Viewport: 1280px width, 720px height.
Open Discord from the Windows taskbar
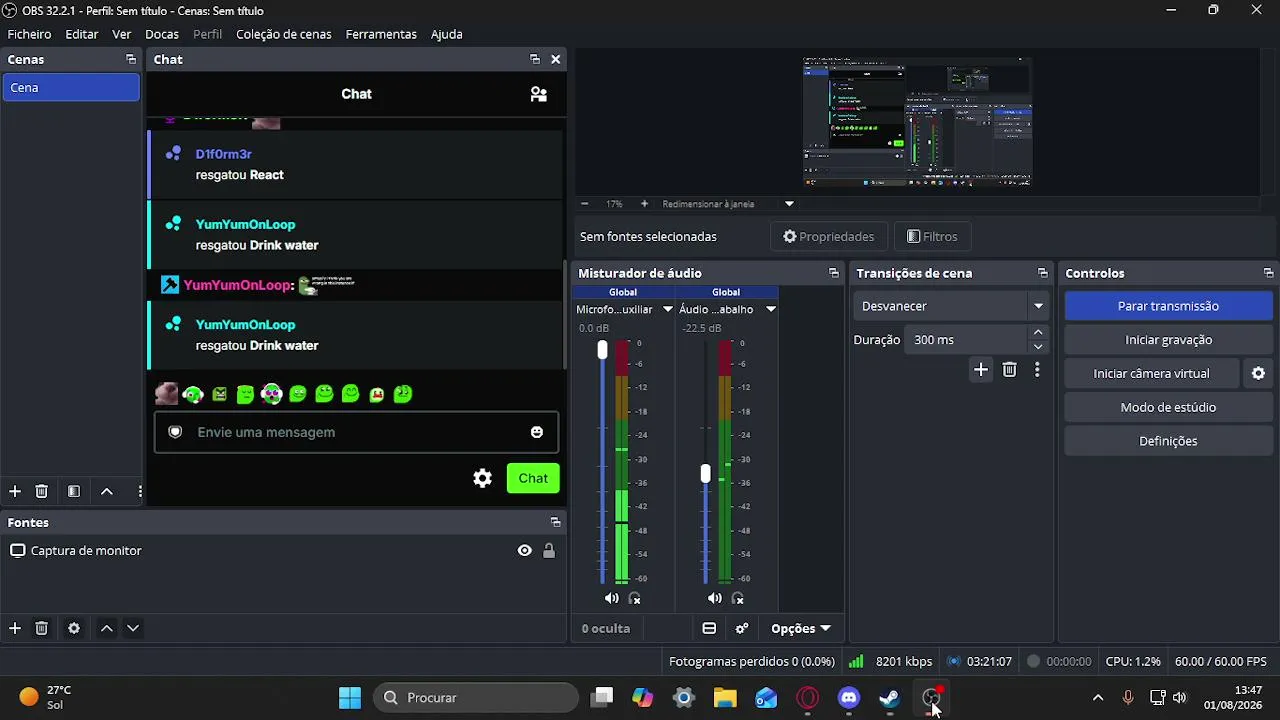[x=849, y=698]
